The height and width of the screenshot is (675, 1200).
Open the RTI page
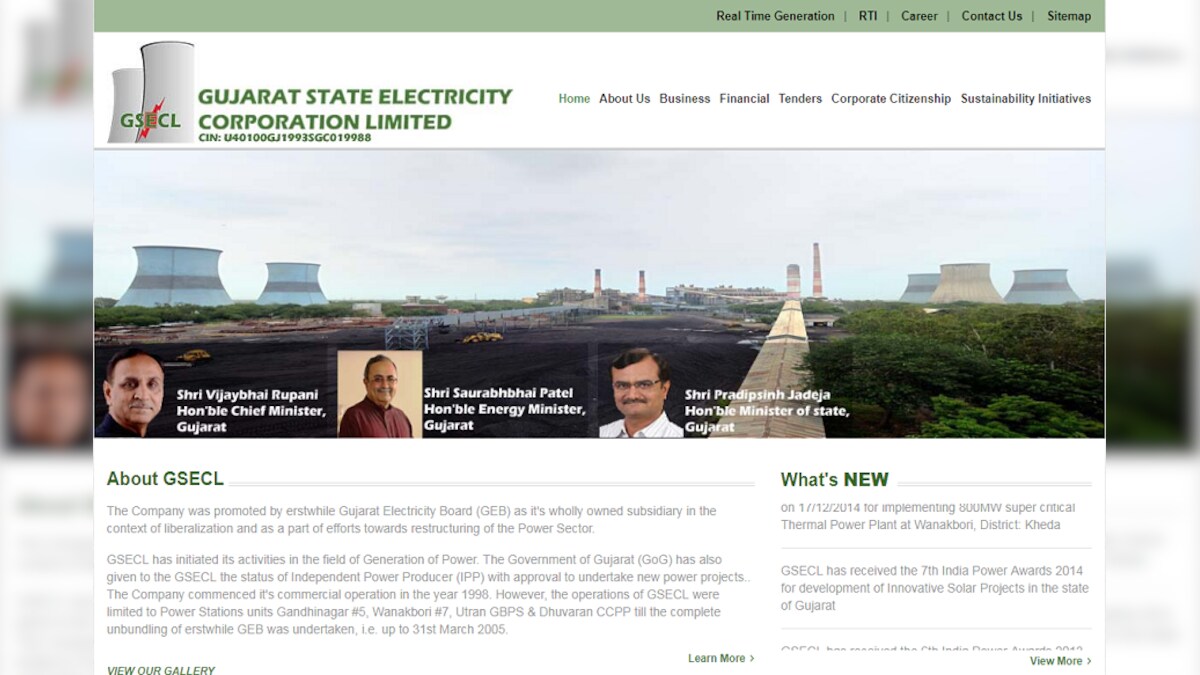coord(868,16)
